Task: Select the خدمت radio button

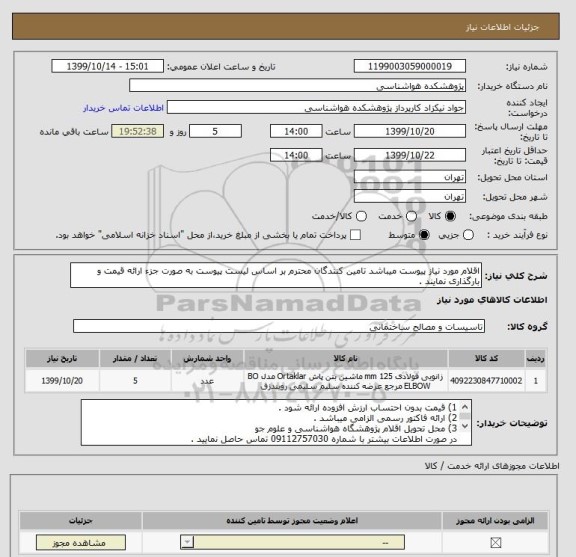Action: [411, 216]
